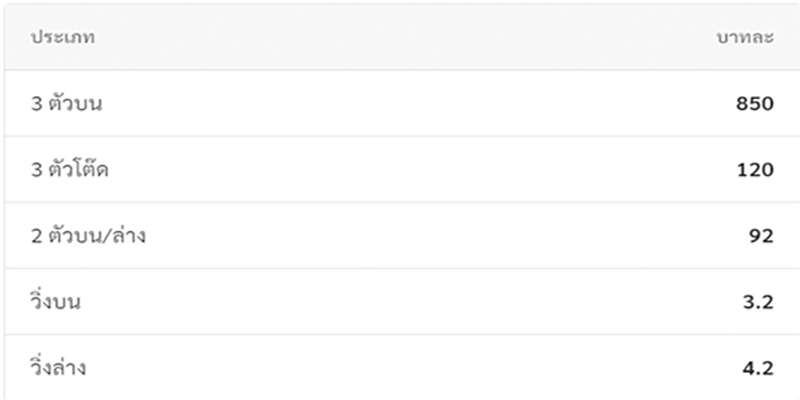Select the 3 ตัวบน row label
This screenshot has width=800, height=400.
pos(66,103)
